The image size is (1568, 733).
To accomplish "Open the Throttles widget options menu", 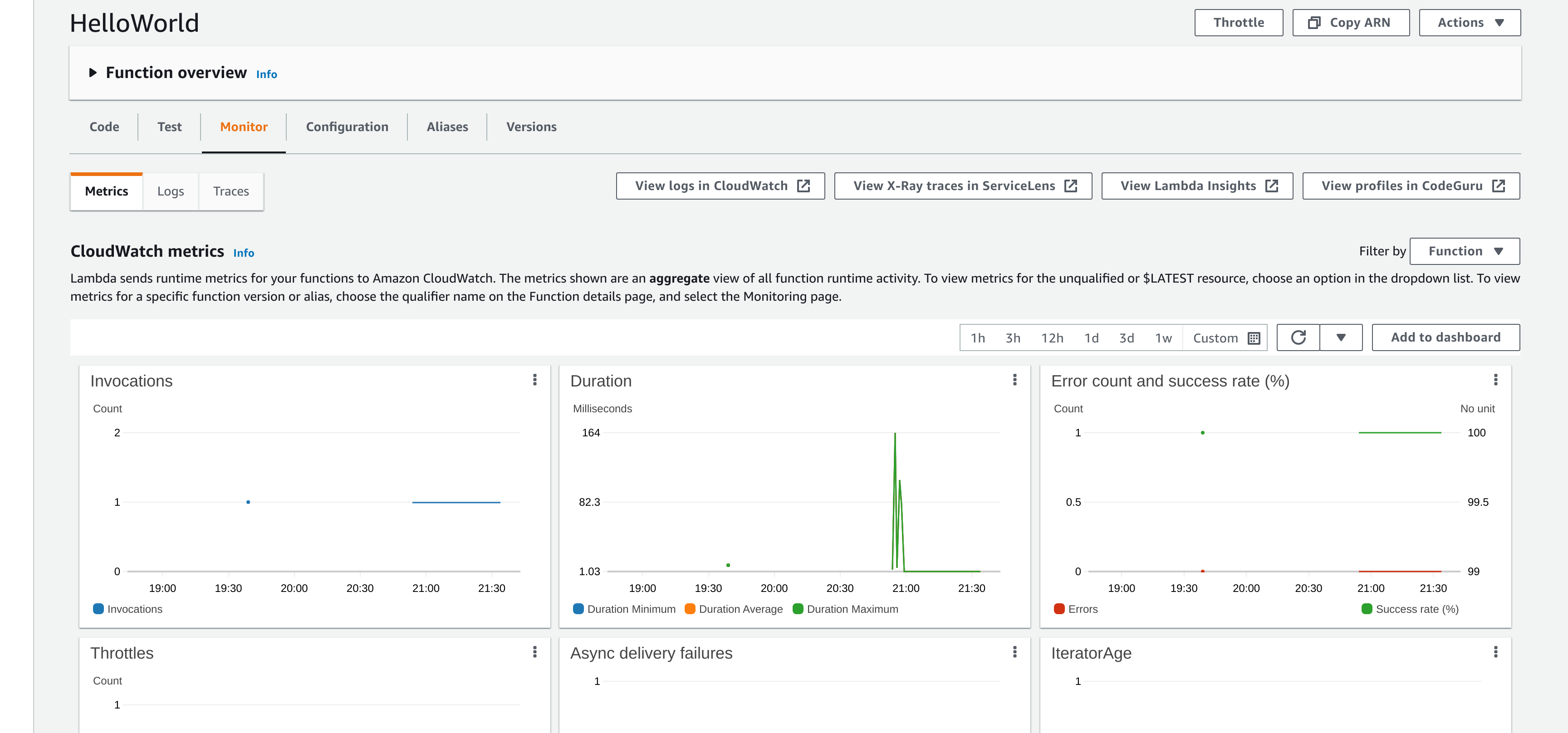I will [x=534, y=652].
